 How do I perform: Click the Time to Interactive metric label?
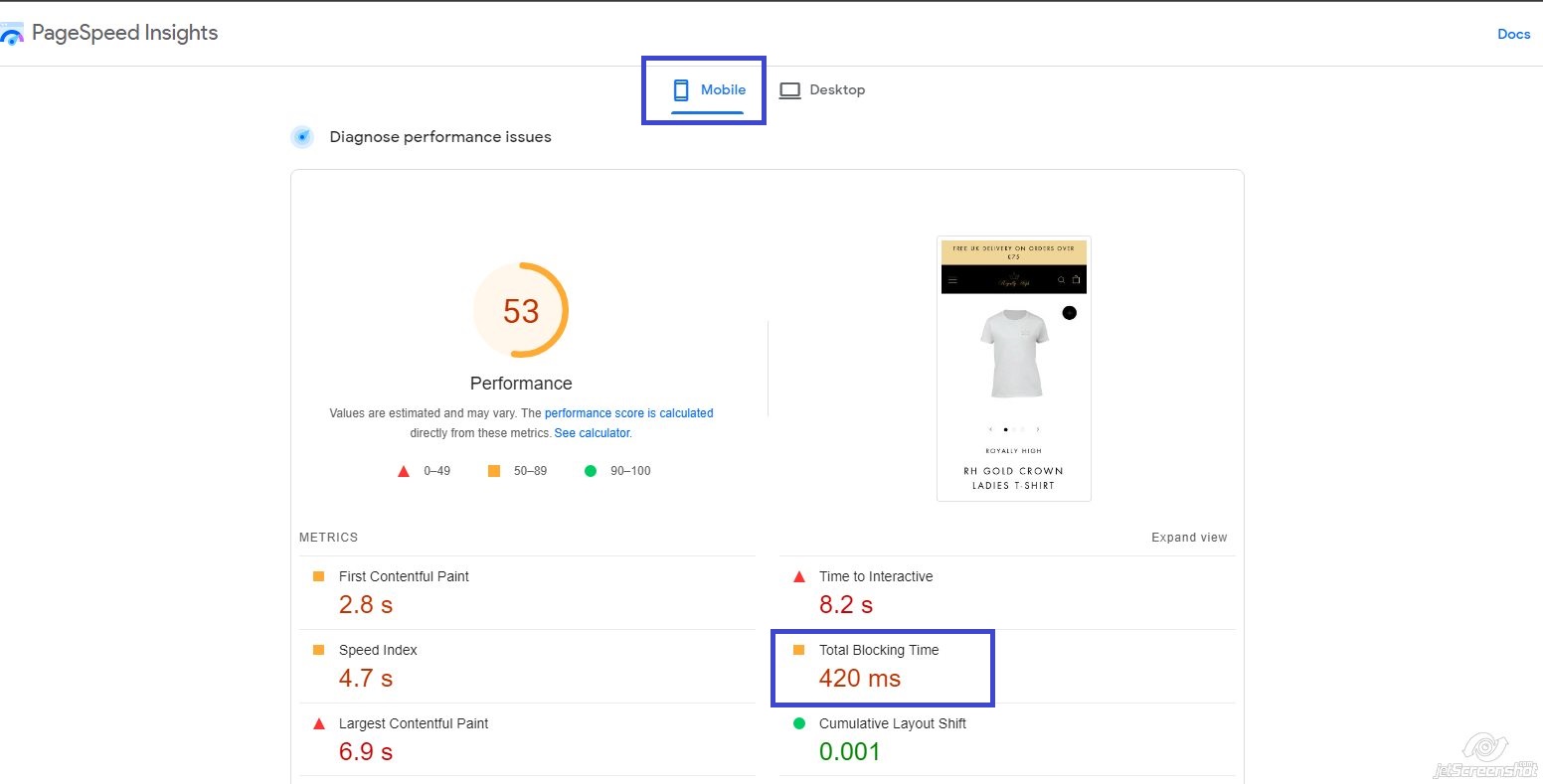876,576
